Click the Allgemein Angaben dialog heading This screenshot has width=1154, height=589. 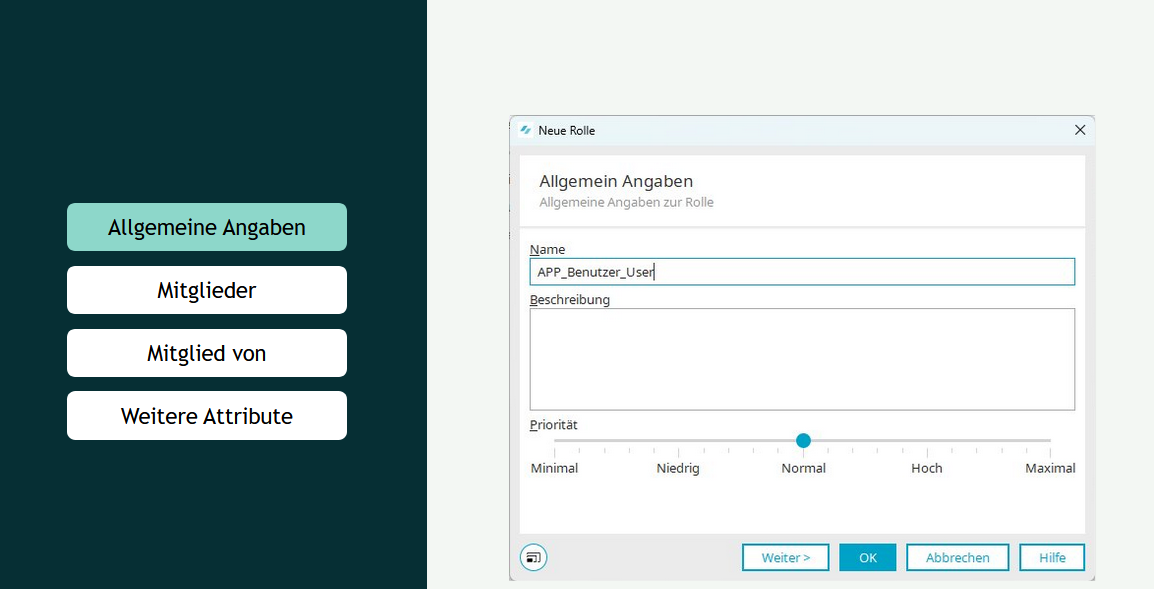(x=616, y=181)
